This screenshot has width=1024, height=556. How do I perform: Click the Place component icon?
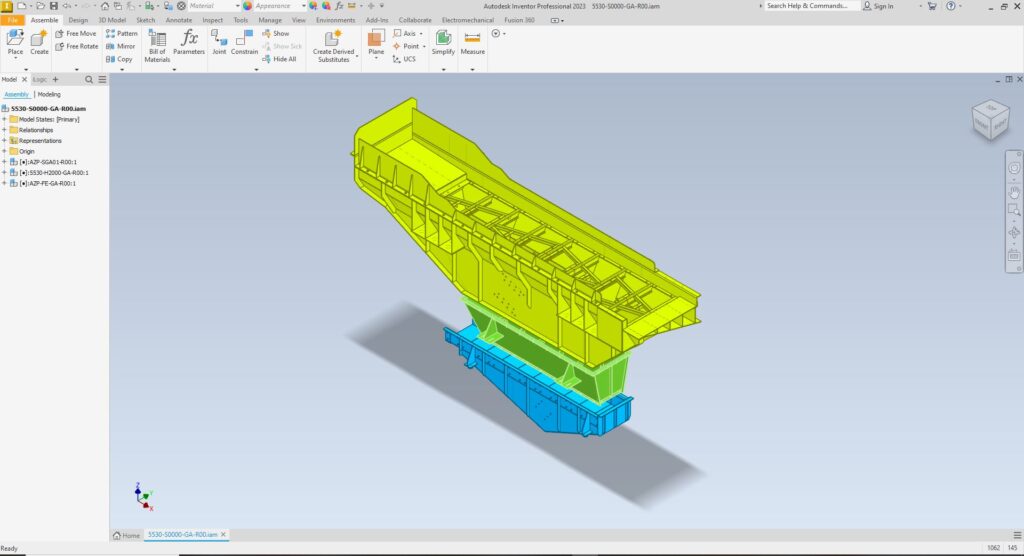point(15,39)
